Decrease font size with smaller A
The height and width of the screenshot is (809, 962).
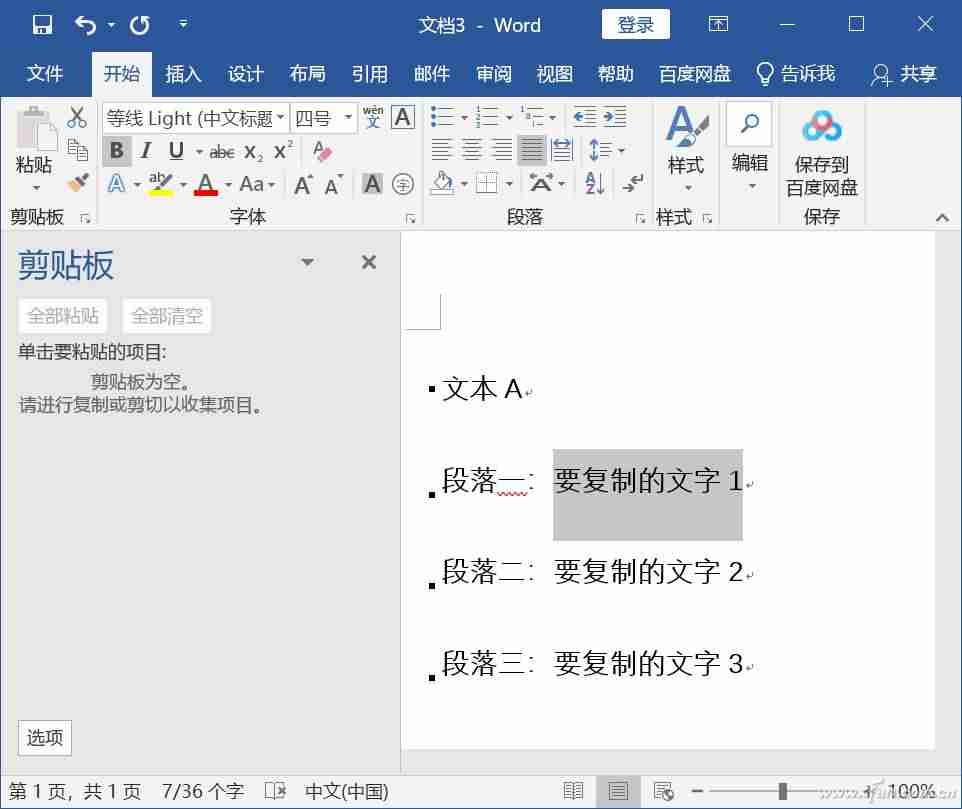(x=333, y=184)
